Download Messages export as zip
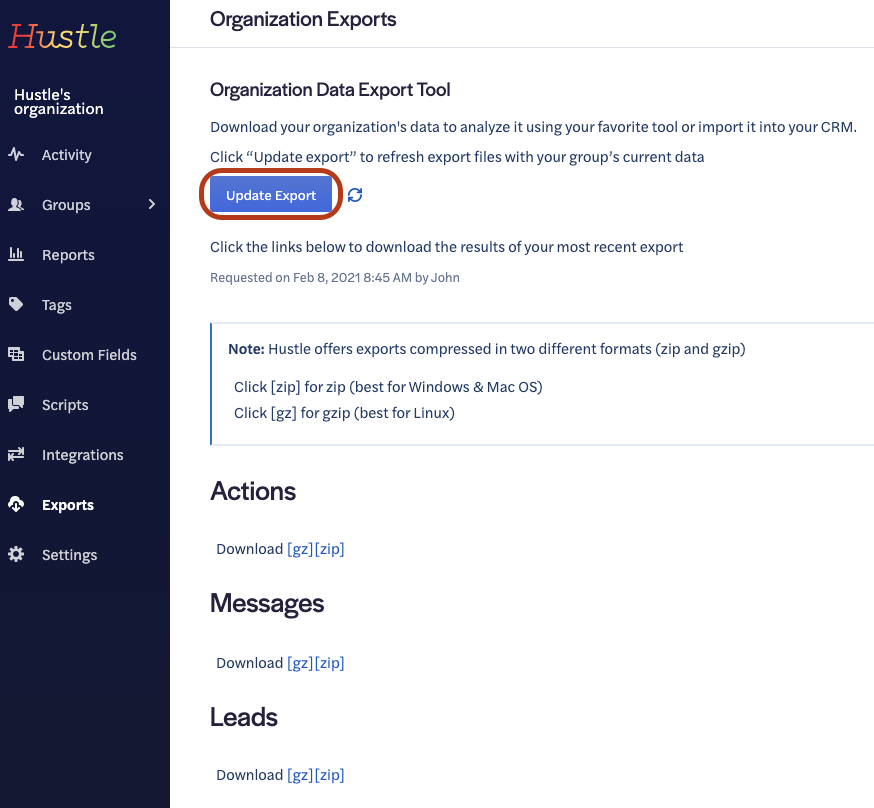 tap(330, 663)
